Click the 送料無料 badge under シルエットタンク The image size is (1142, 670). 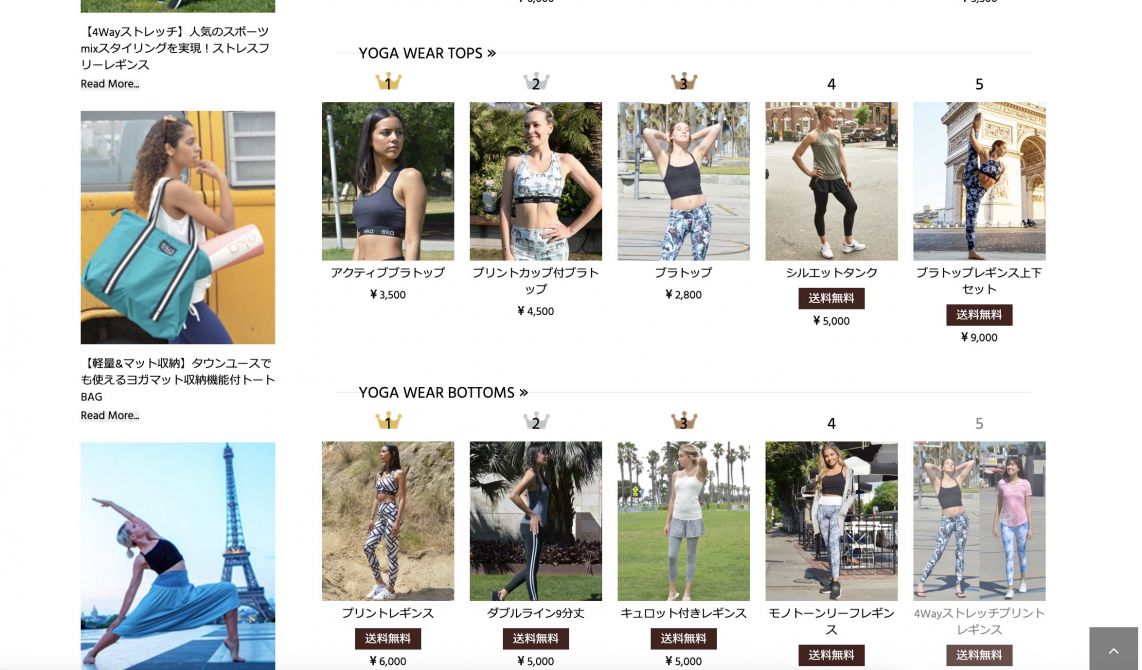click(x=832, y=298)
